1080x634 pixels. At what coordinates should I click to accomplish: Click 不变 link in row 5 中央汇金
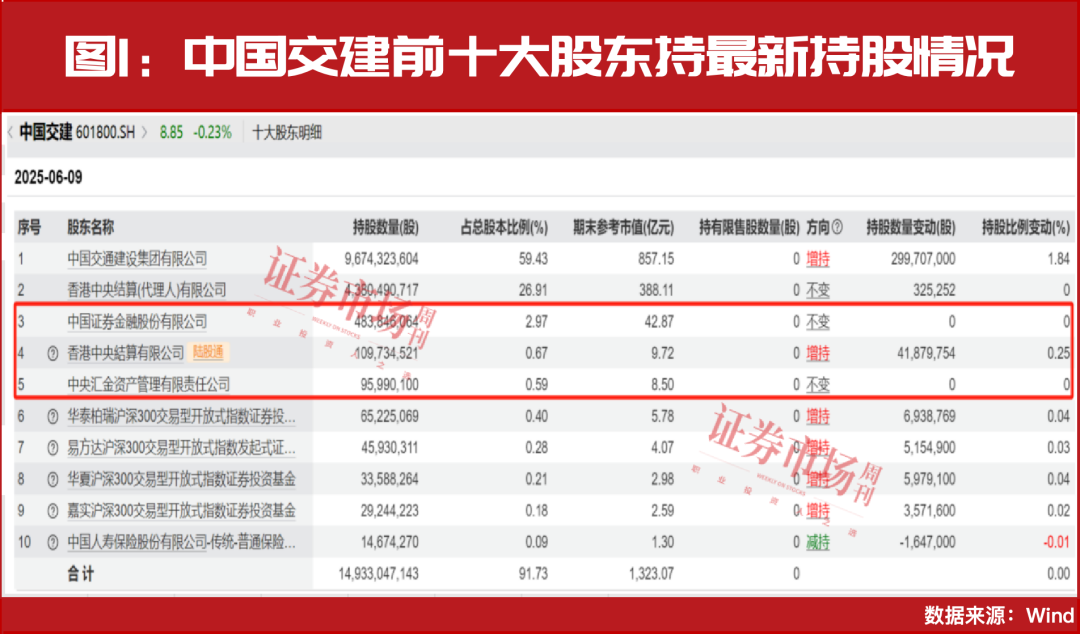(x=818, y=385)
